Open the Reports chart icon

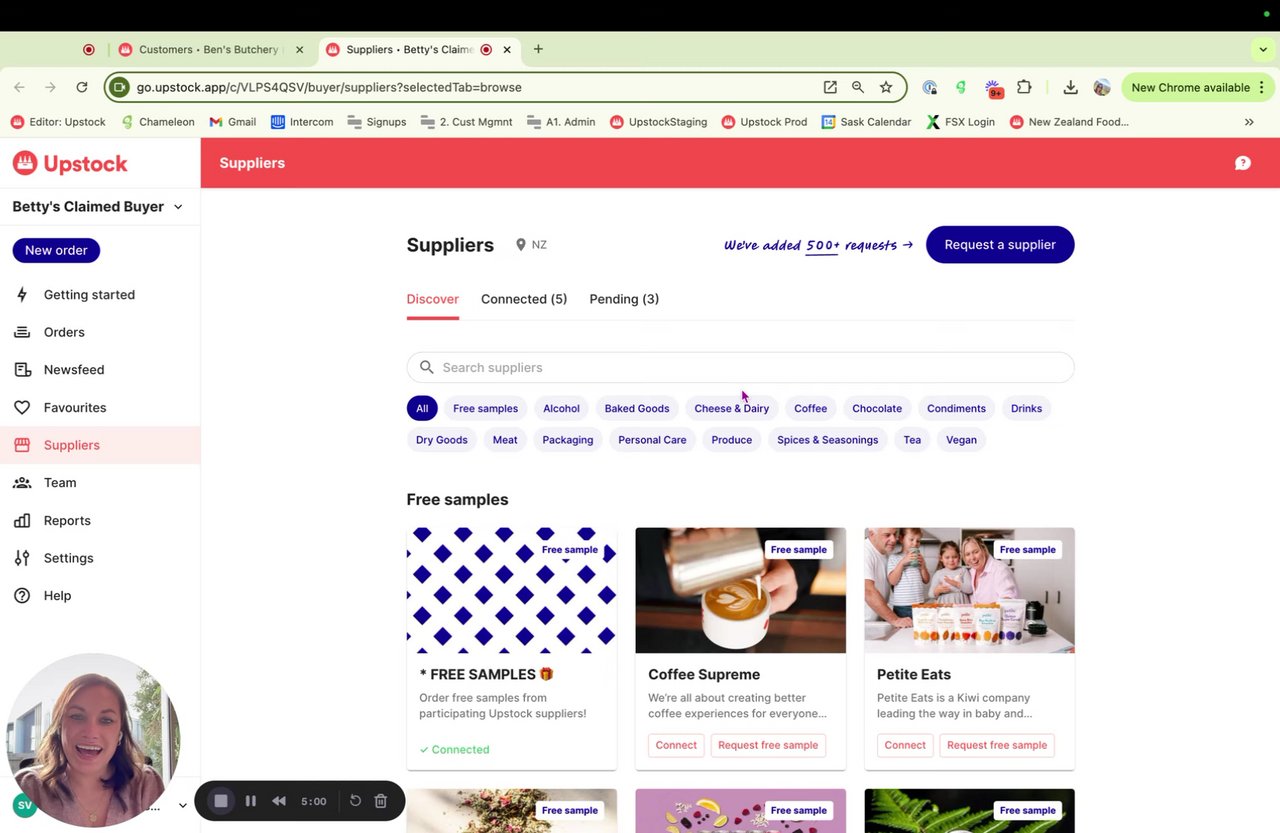pyautogui.click(x=22, y=521)
